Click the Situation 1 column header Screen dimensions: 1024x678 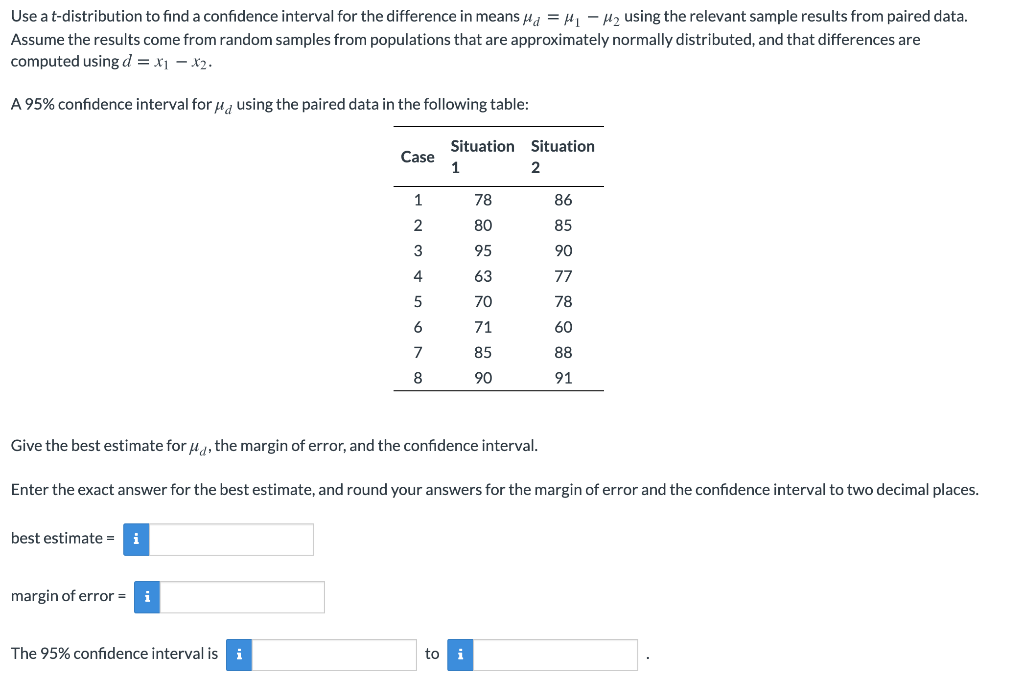click(482, 157)
